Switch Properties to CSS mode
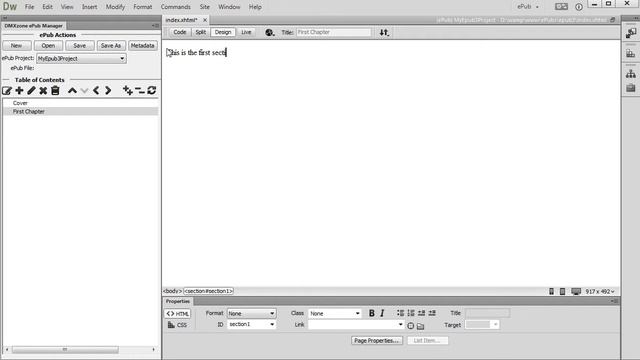640x360 pixels. pyautogui.click(x=178, y=325)
